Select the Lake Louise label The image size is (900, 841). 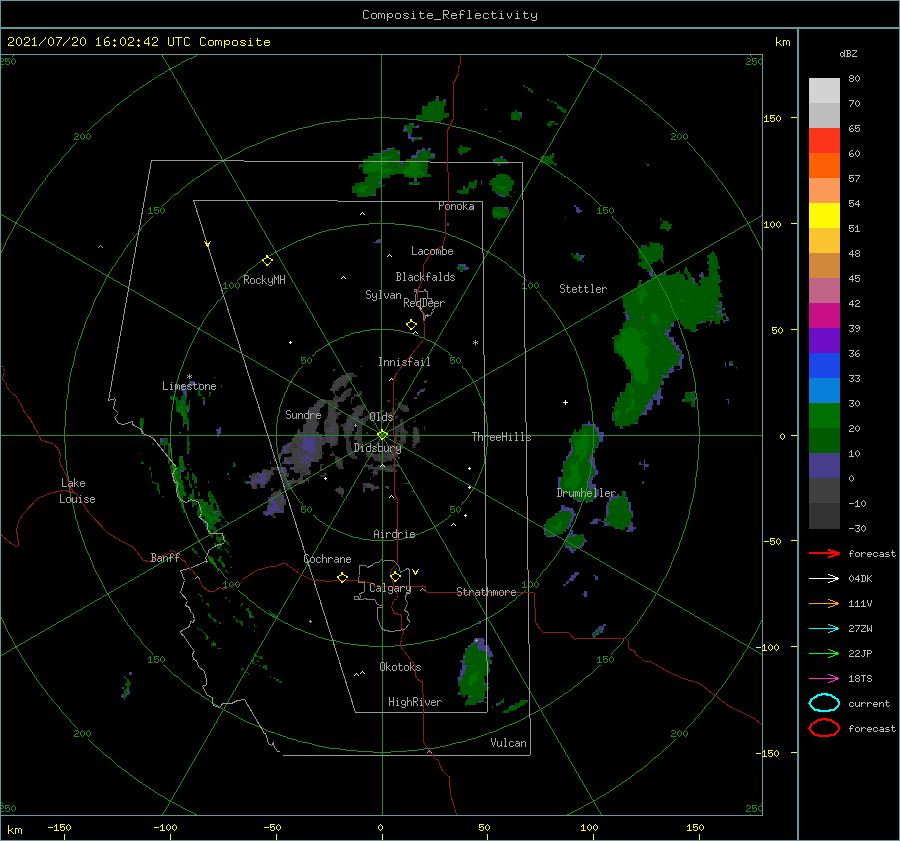click(77, 491)
